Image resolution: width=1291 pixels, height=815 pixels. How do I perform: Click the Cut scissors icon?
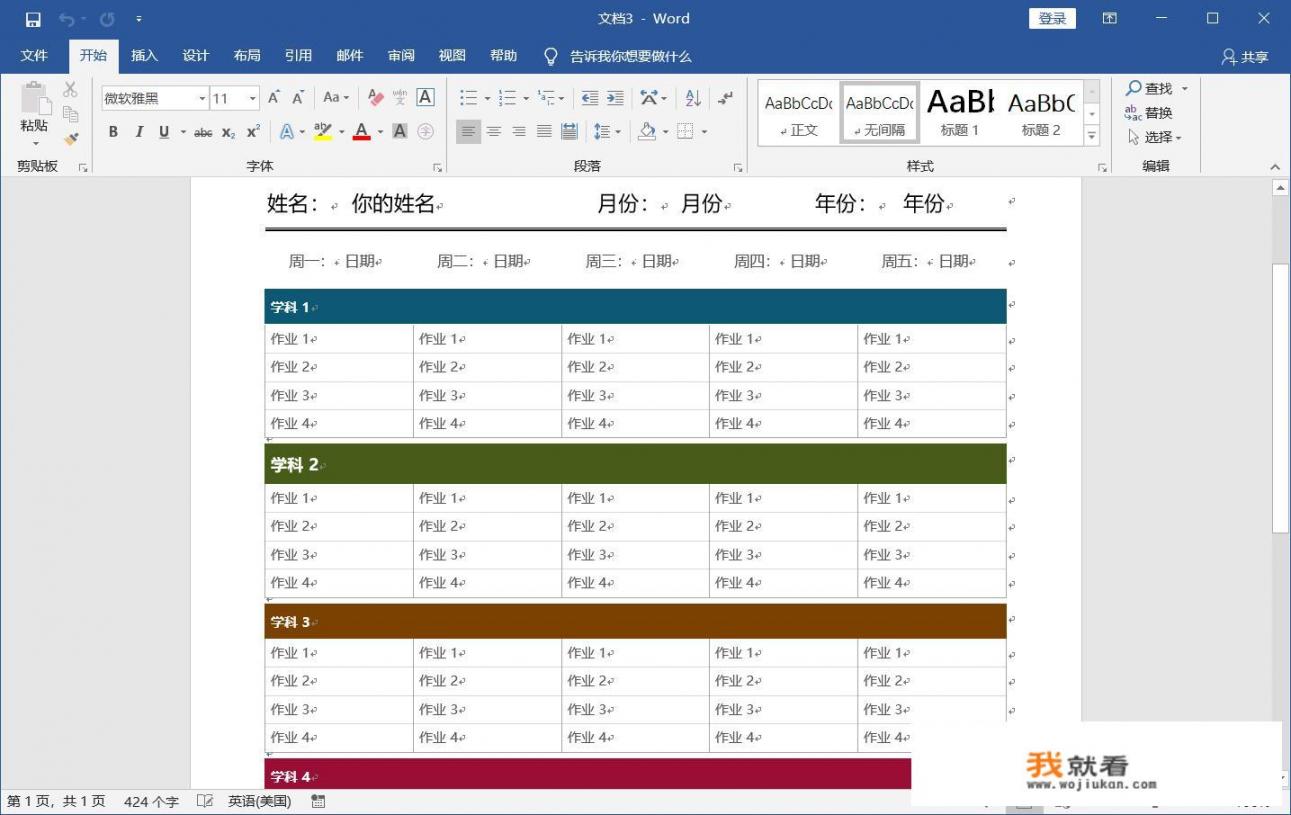point(70,90)
